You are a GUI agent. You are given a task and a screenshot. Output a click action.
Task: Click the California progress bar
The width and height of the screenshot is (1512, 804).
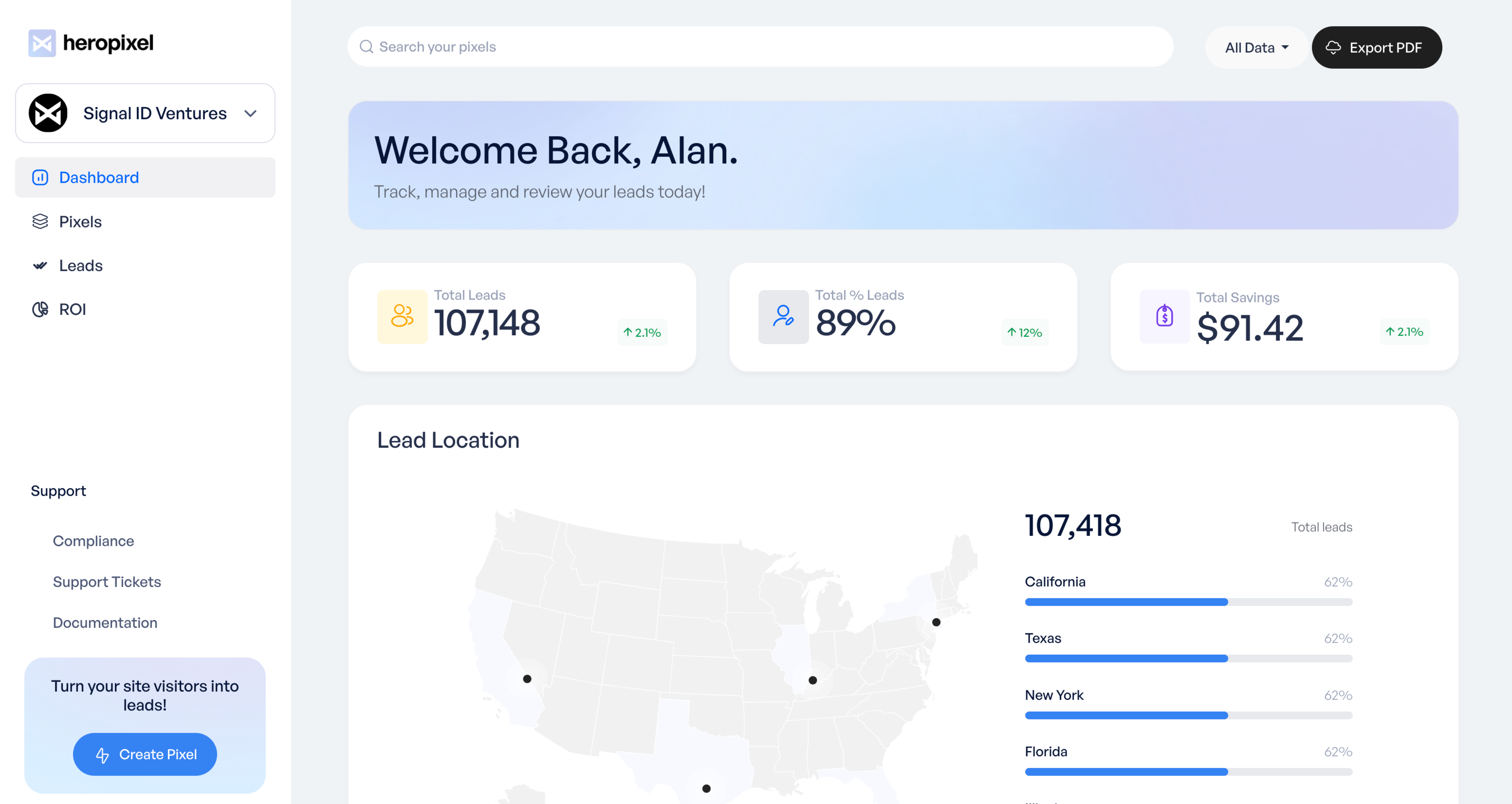[x=1189, y=602]
